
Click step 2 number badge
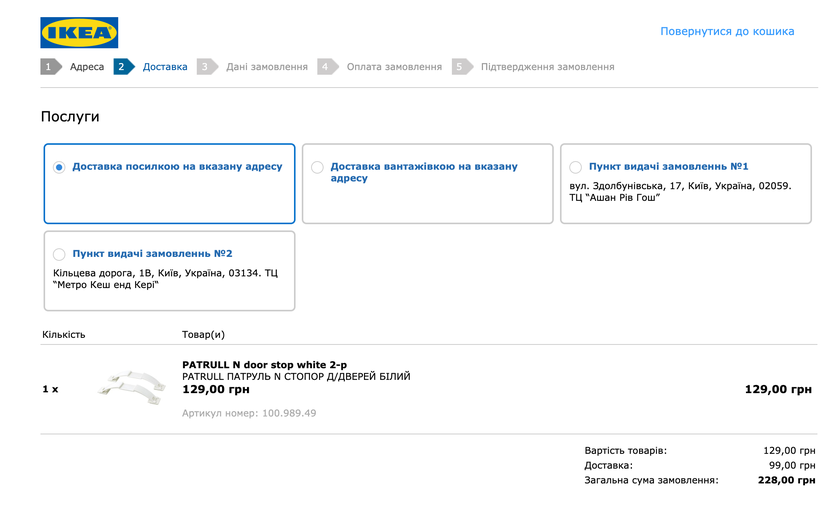pos(121,67)
